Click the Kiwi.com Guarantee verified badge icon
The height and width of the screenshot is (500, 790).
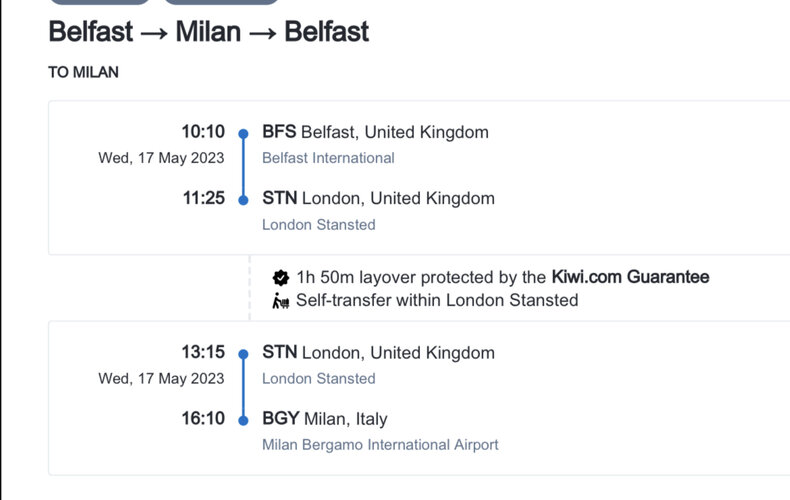pyautogui.click(x=281, y=277)
